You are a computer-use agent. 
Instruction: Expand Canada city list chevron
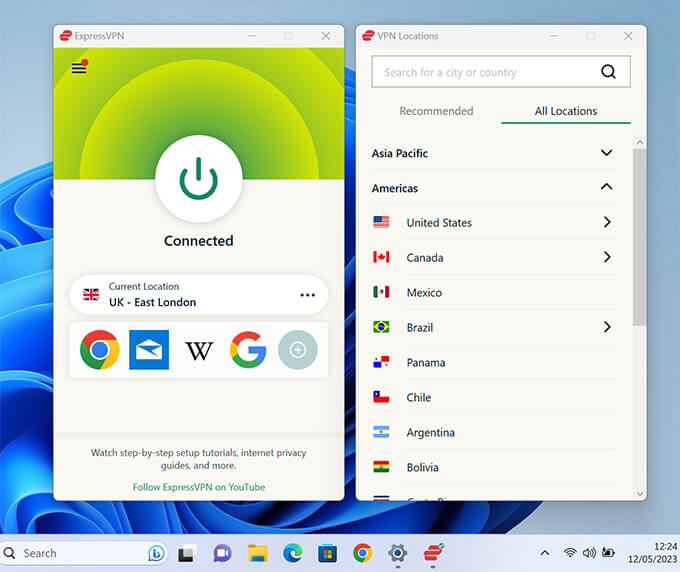pos(607,257)
